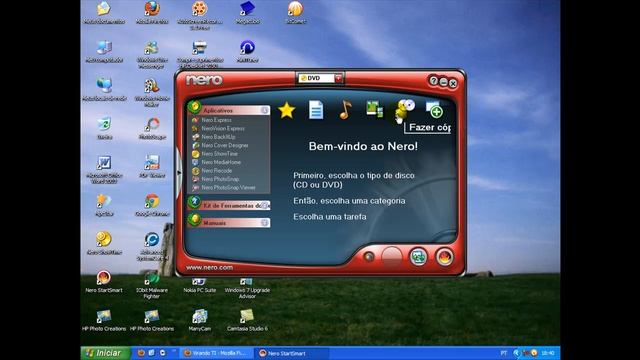Collapse the Aplicativos section arrow
The height and width of the screenshot is (360, 640).
tap(264, 110)
